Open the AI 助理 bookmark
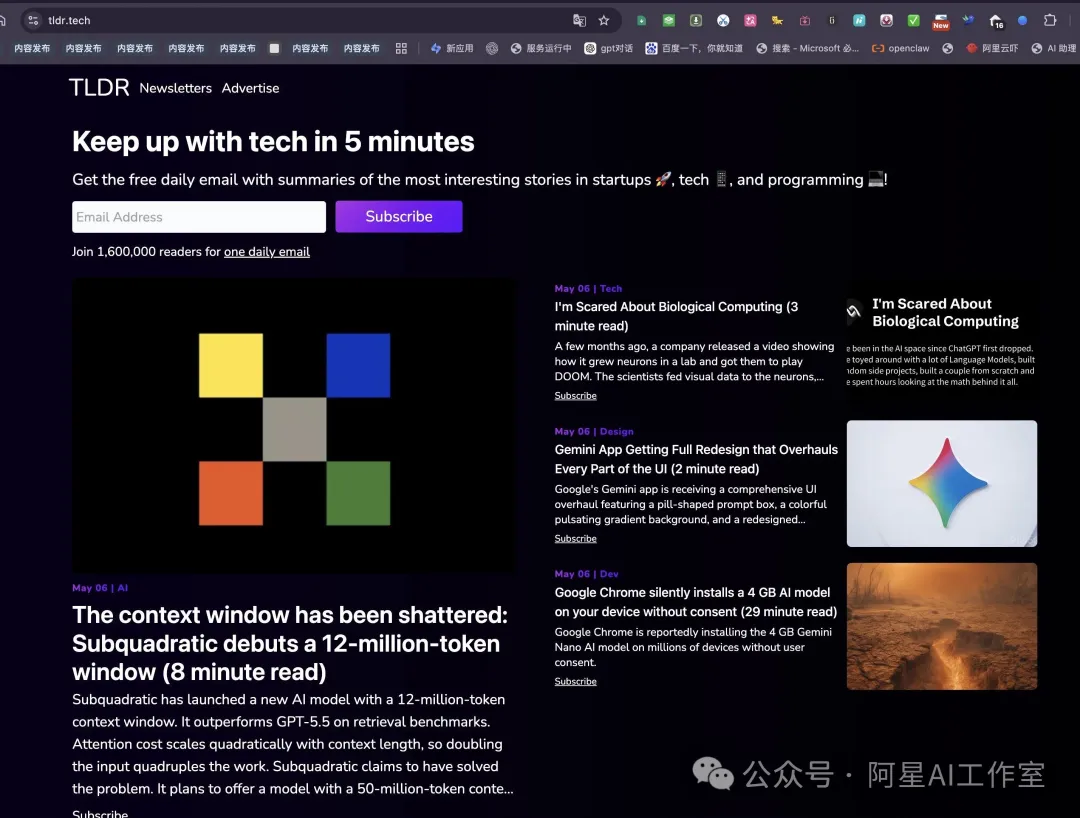This screenshot has height=818, width=1080. 1054,48
